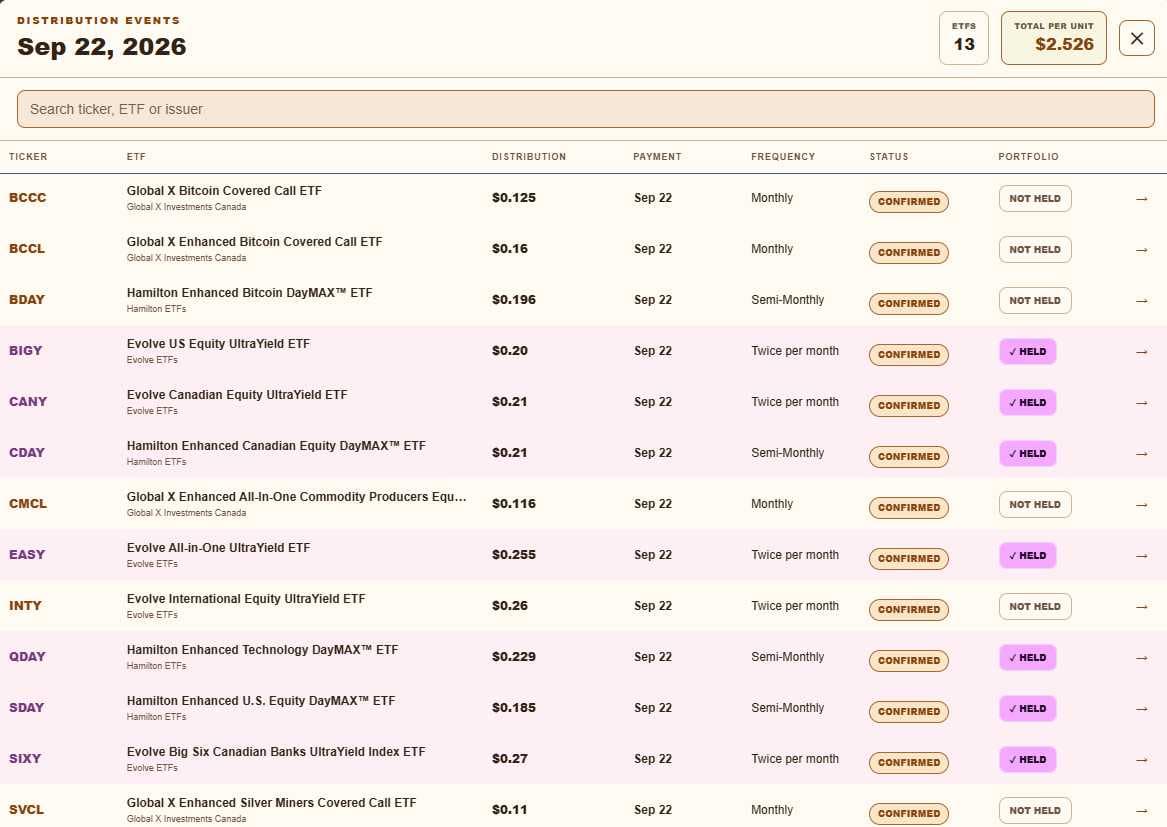1167x827 pixels.
Task: Toggle Held badge for SIXY
Action: 1027,759
